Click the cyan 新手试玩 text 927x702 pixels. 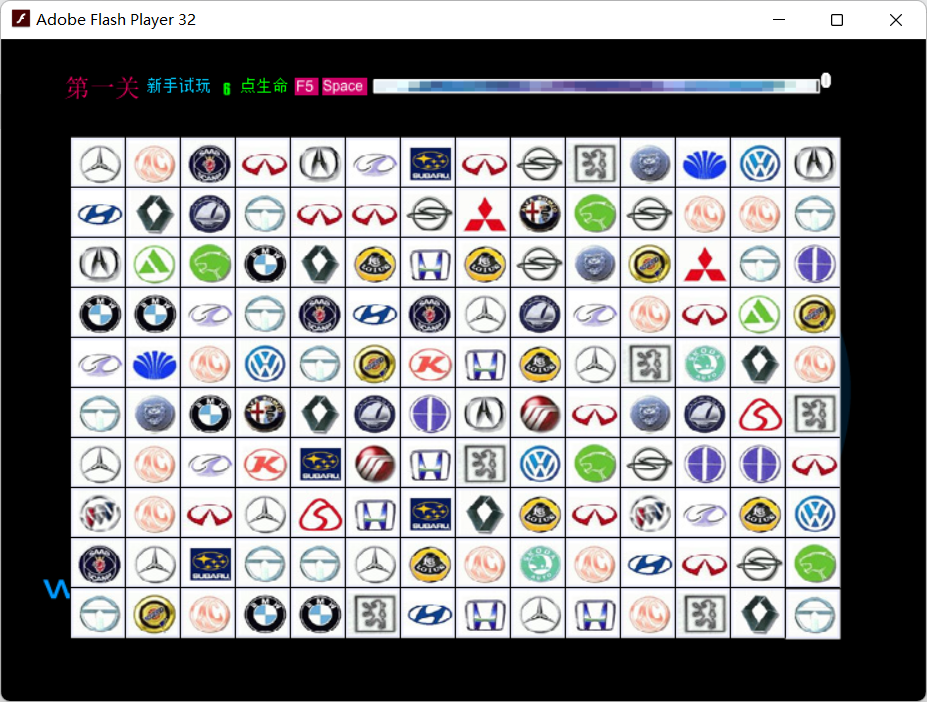click(179, 86)
